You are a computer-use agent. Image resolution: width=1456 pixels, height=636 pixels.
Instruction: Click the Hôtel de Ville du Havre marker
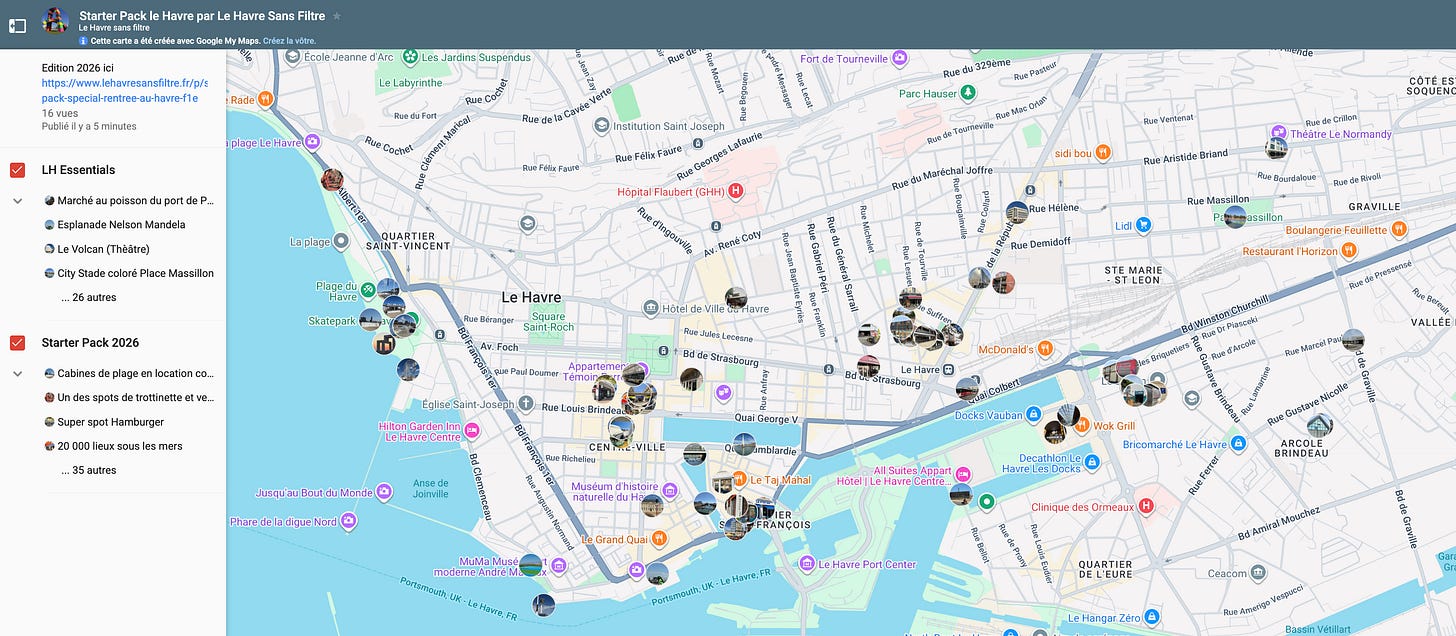(651, 308)
